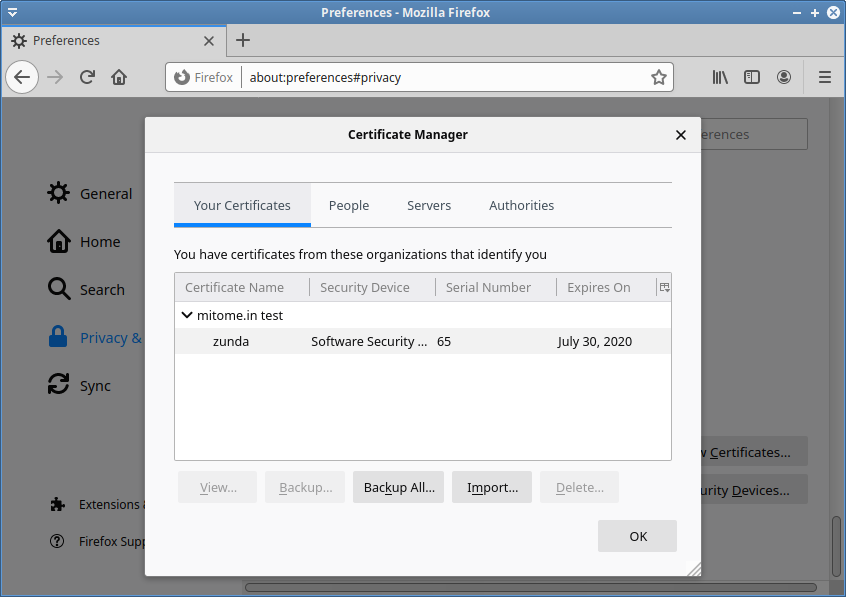Close the Certificate Manager dialog

(x=680, y=135)
